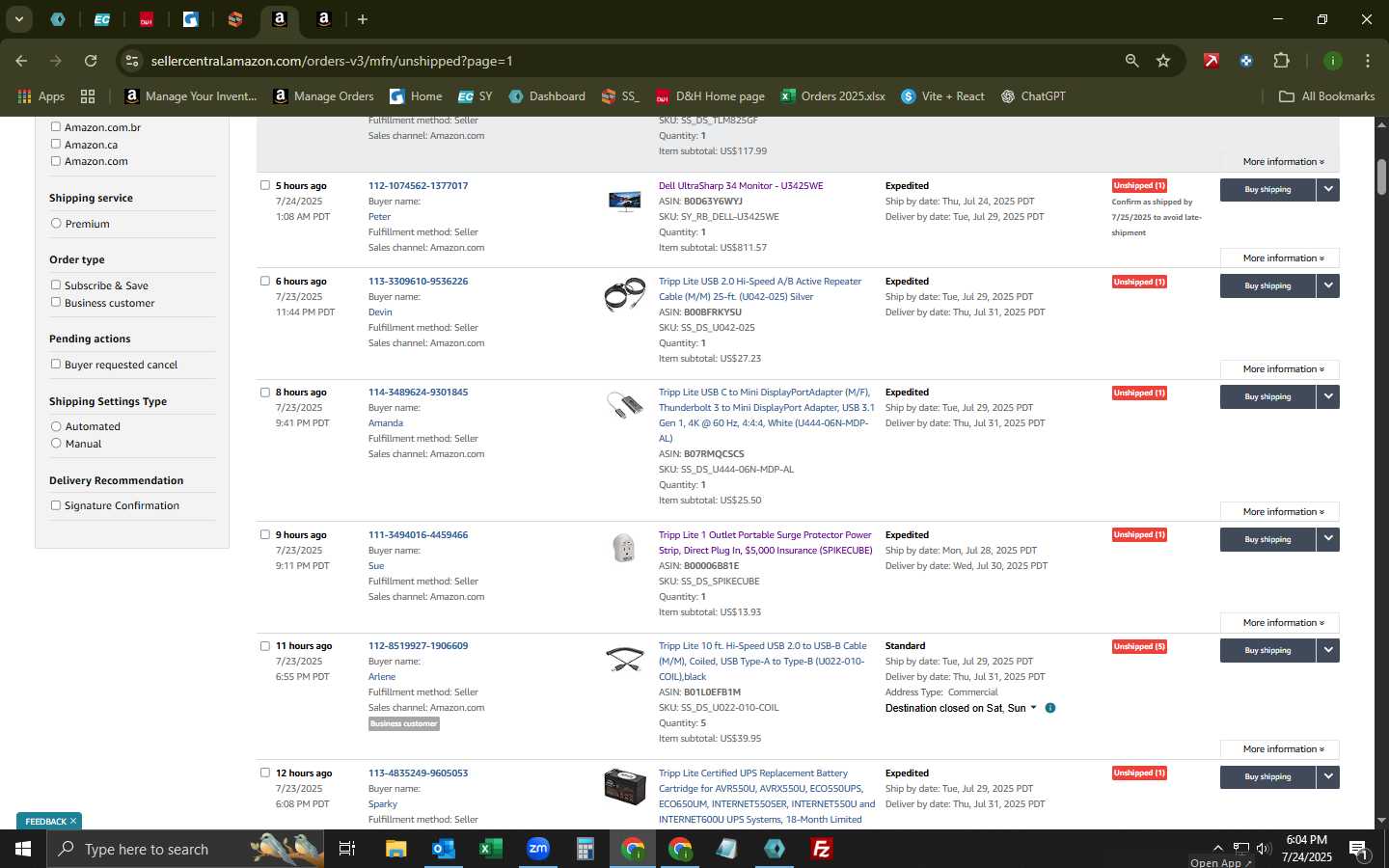This screenshot has width=1389, height=868.
Task: Open the USB repeater cable thumbnail
Action: tap(624, 295)
